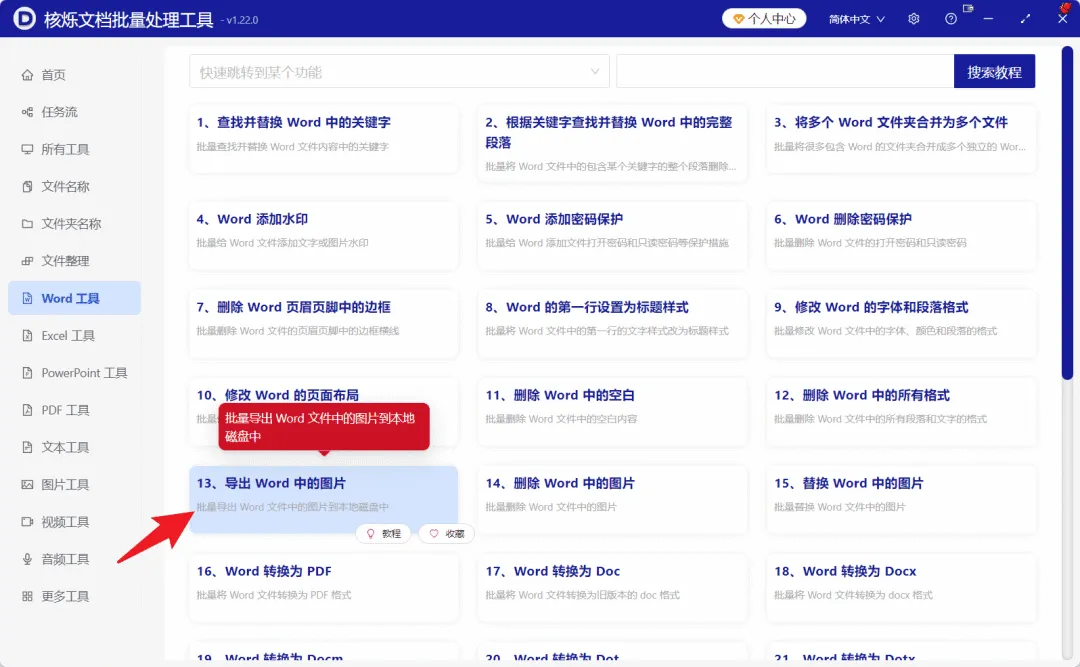Open 个人中心 button
The width and height of the screenshot is (1080, 667).
coord(764,19)
